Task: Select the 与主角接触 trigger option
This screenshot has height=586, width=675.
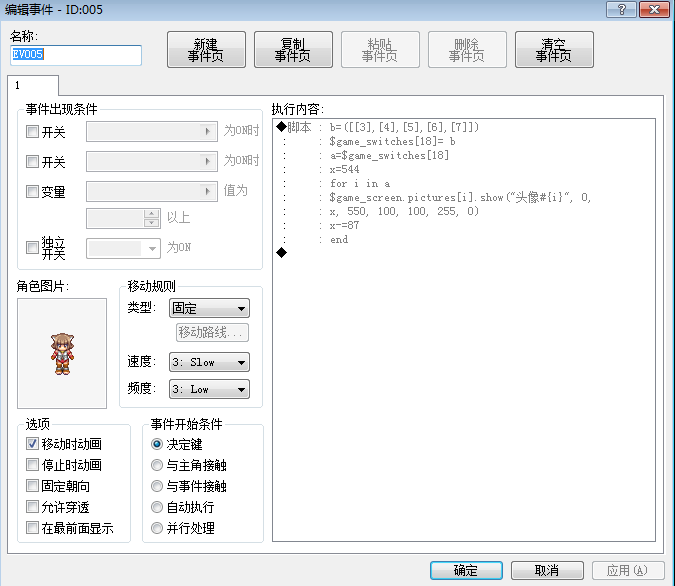Action: [157, 465]
